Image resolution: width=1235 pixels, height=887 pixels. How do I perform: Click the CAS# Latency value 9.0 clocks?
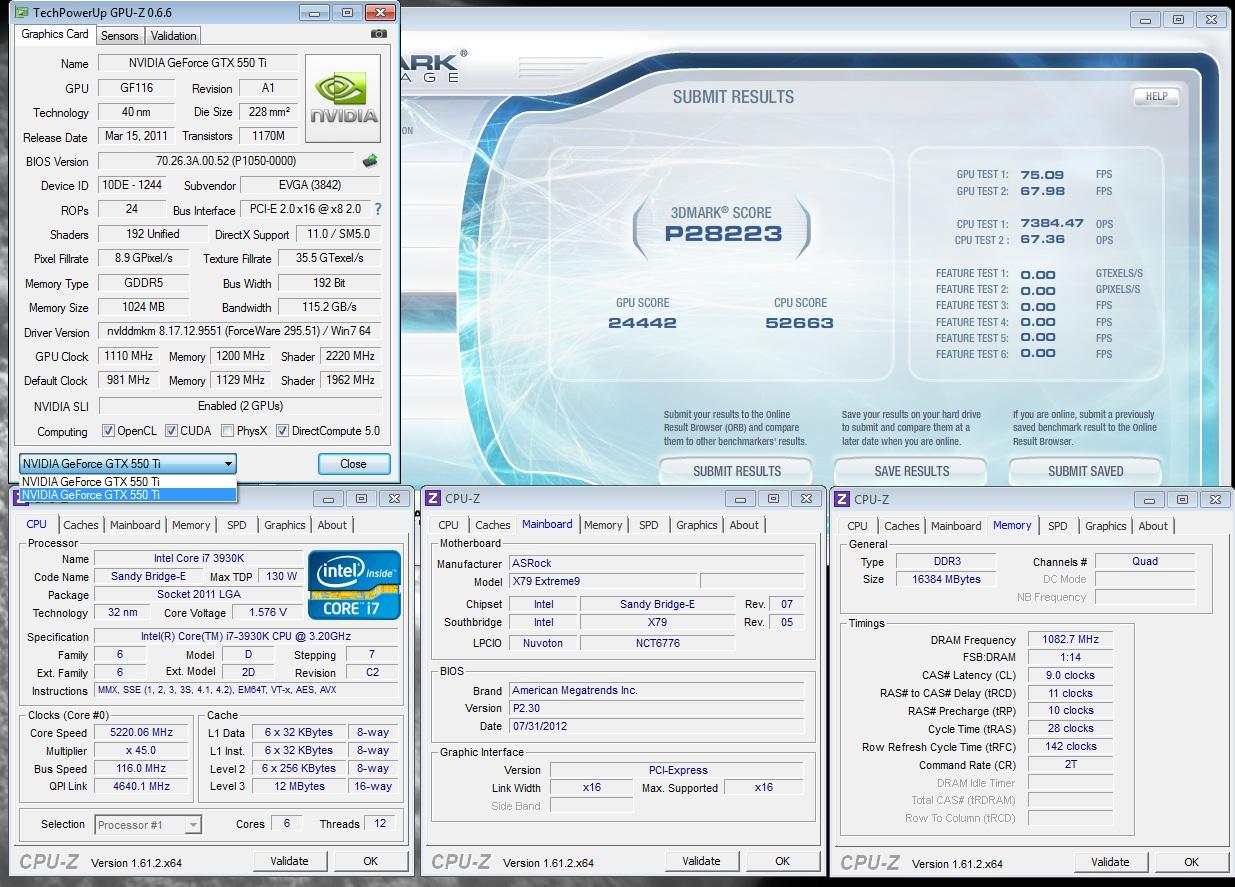[x=1070, y=675]
